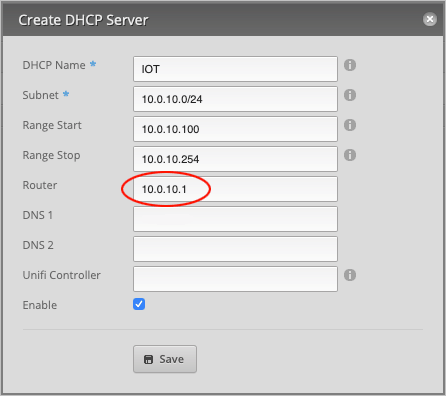Click the empty Unifi Controller input
Image resolution: width=446 pixels, height=396 pixels.
coord(235,279)
